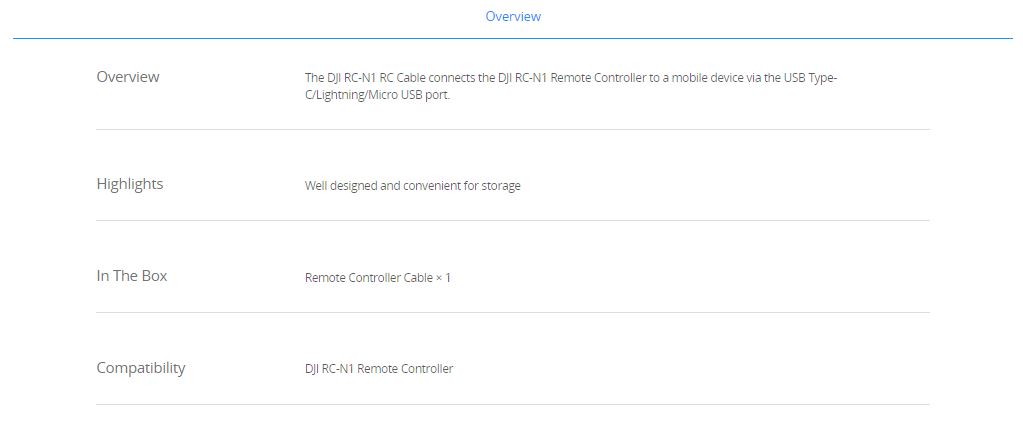
Task: Click 'C/Lightning/Micro USB port.' second description line
Action: tap(378, 95)
